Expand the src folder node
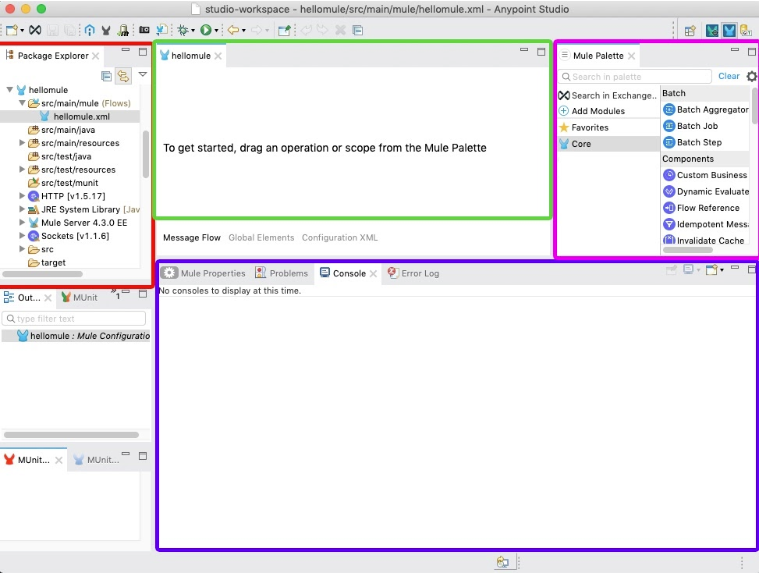 [x=22, y=249]
